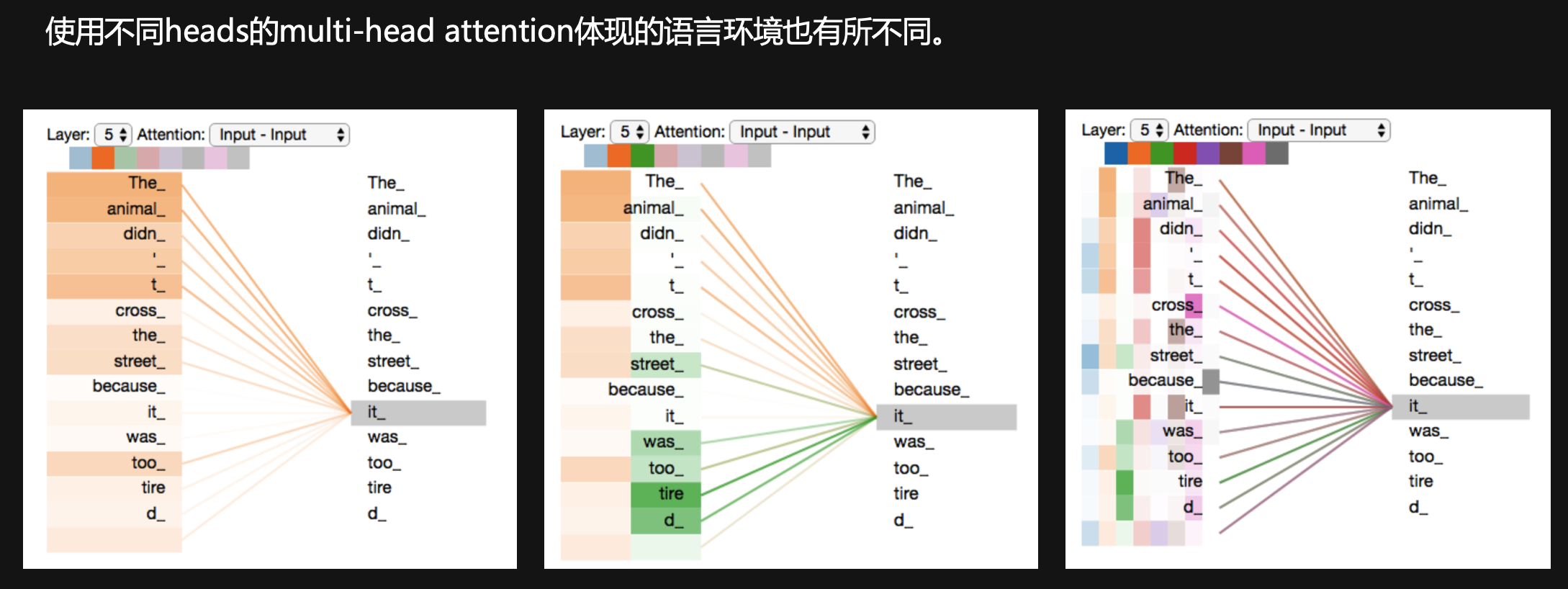Viewport: 1568px width, 589px height.
Task: Open the Layer selector in the middle panel
Action: pos(629,132)
